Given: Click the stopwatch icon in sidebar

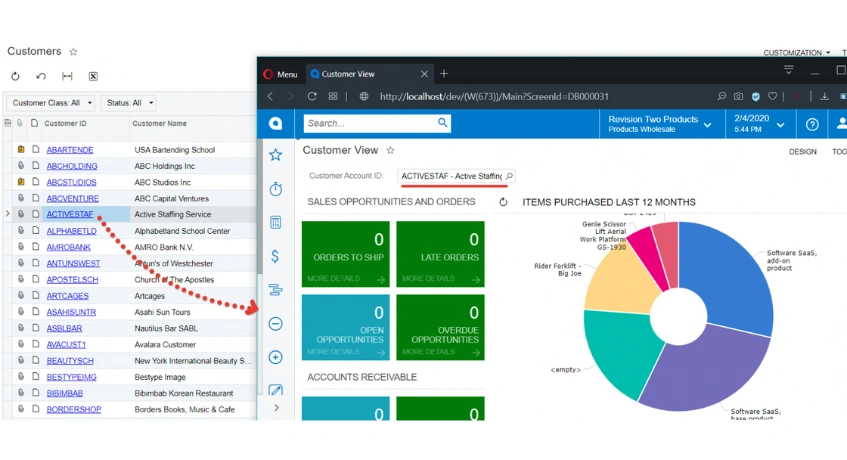Looking at the screenshot, I should (275, 189).
